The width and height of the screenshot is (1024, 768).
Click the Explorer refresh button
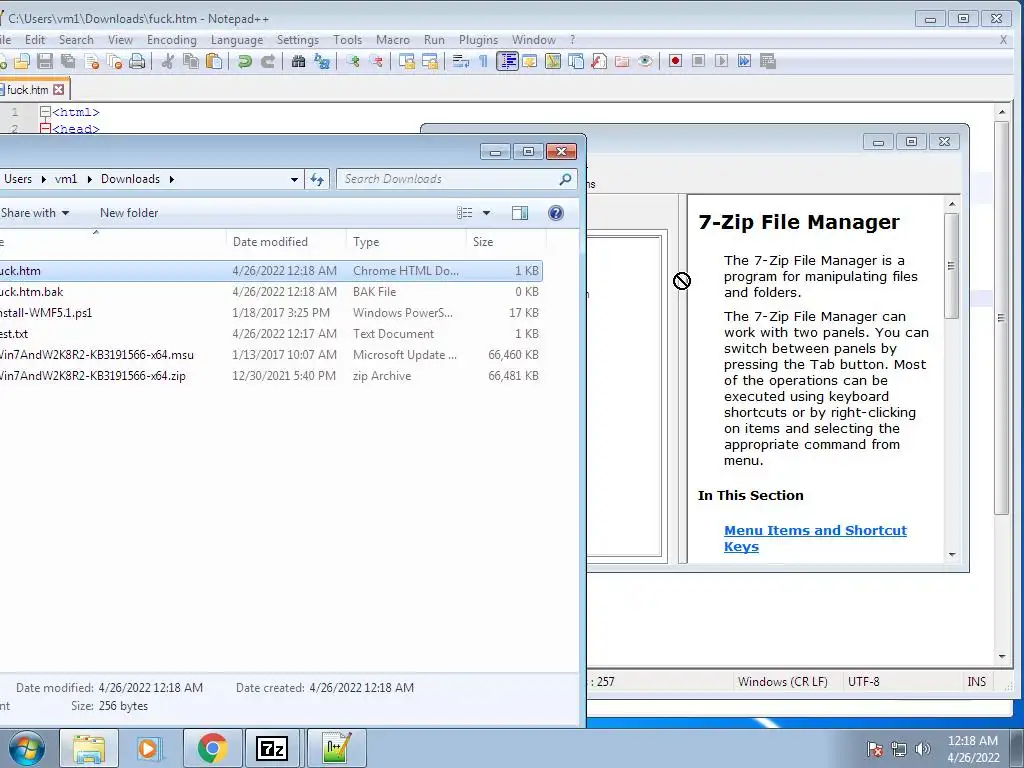click(317, 179)
